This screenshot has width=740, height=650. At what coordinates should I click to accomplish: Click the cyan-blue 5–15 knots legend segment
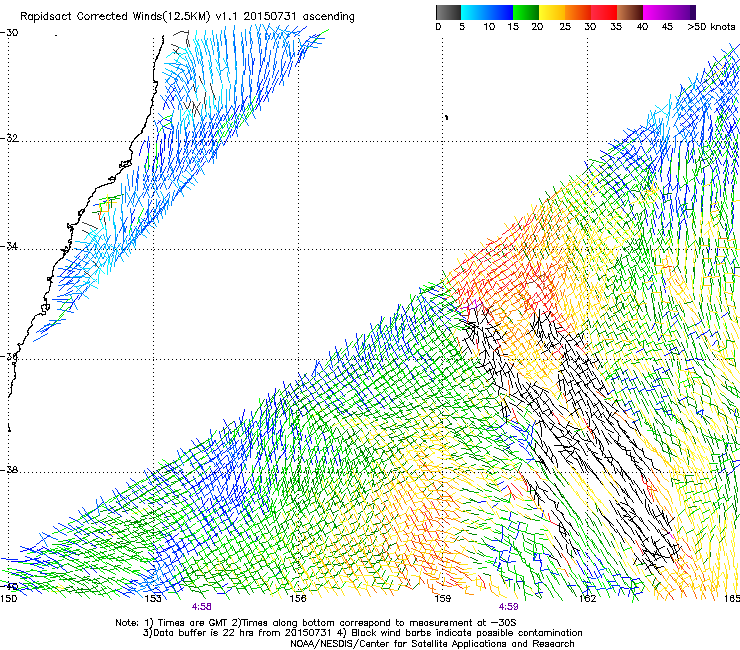coord(487,12)
